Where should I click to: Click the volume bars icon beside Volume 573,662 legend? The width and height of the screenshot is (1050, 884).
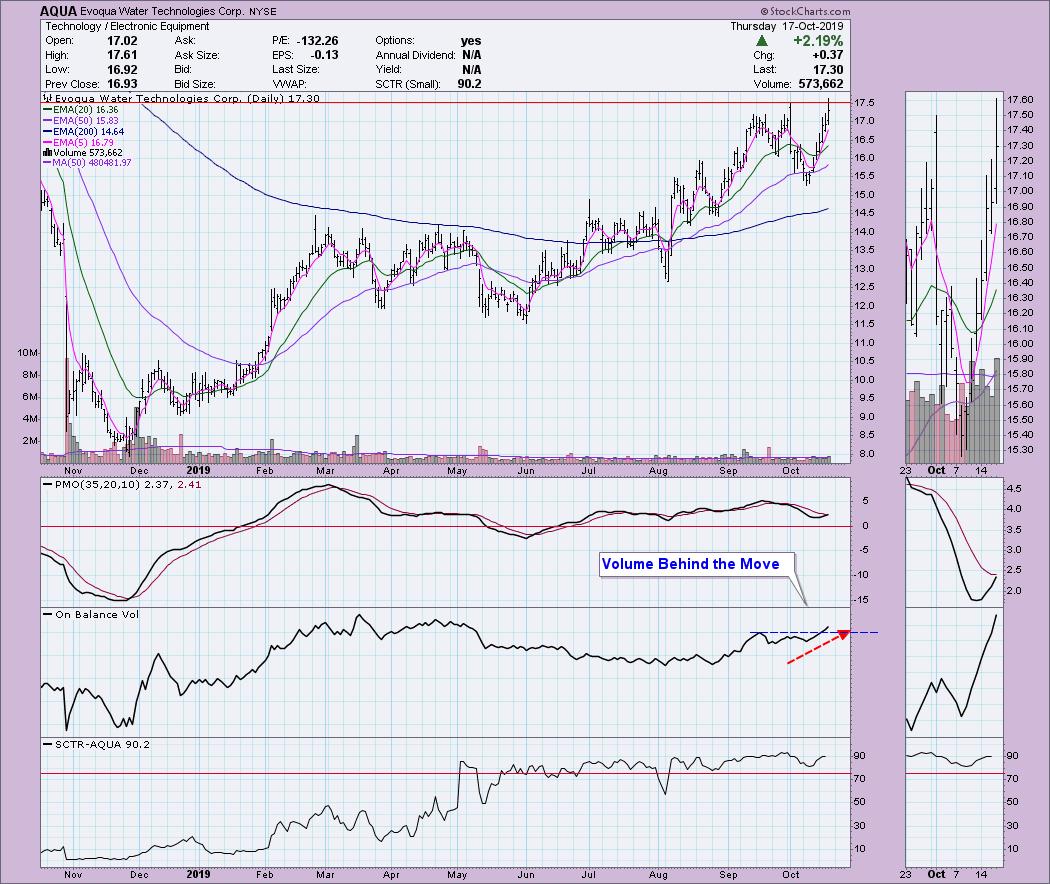coord(48,153)
